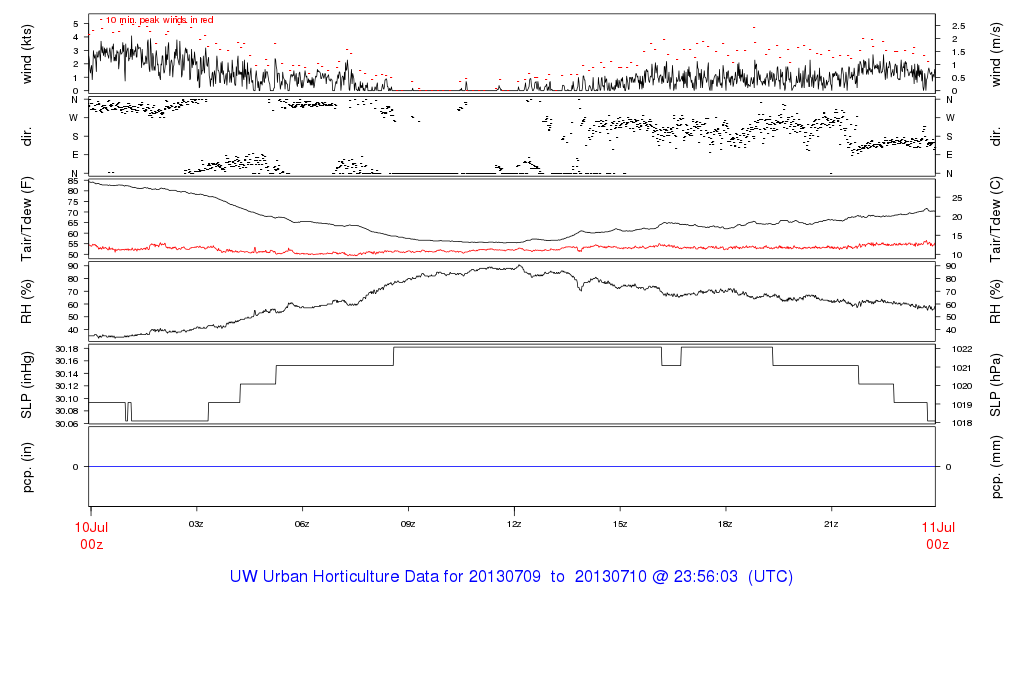Click the SLP (hPa) right axis label
This screenshot has height=700, width=1024.
coord(995,385)
